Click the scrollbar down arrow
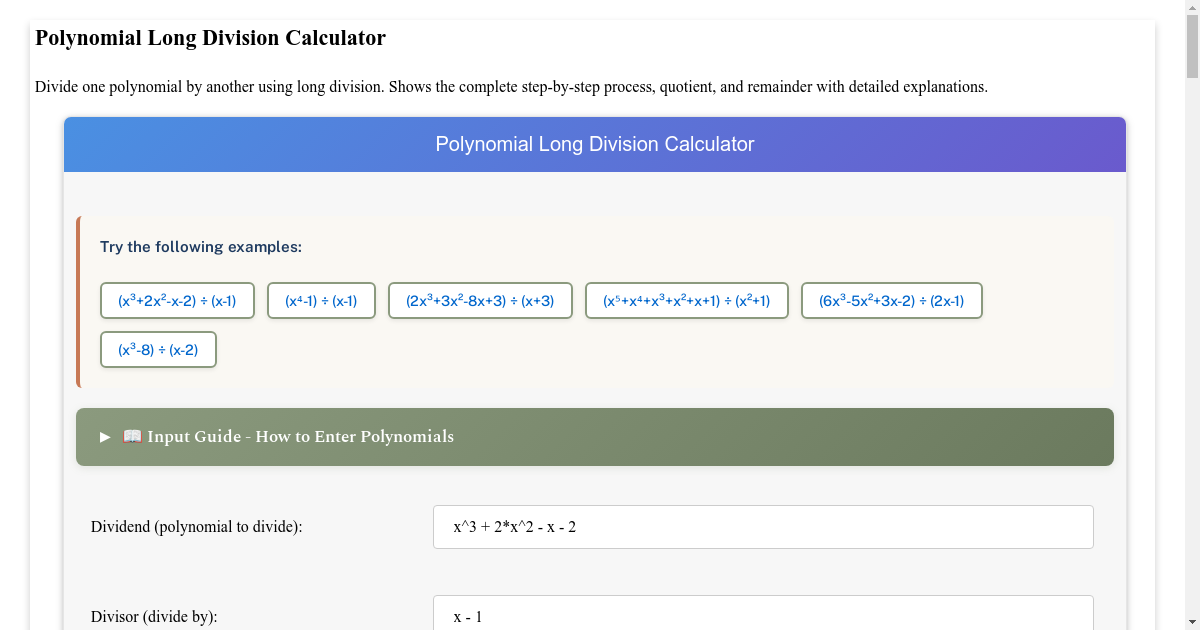1200x630 pixels. 1192,622
